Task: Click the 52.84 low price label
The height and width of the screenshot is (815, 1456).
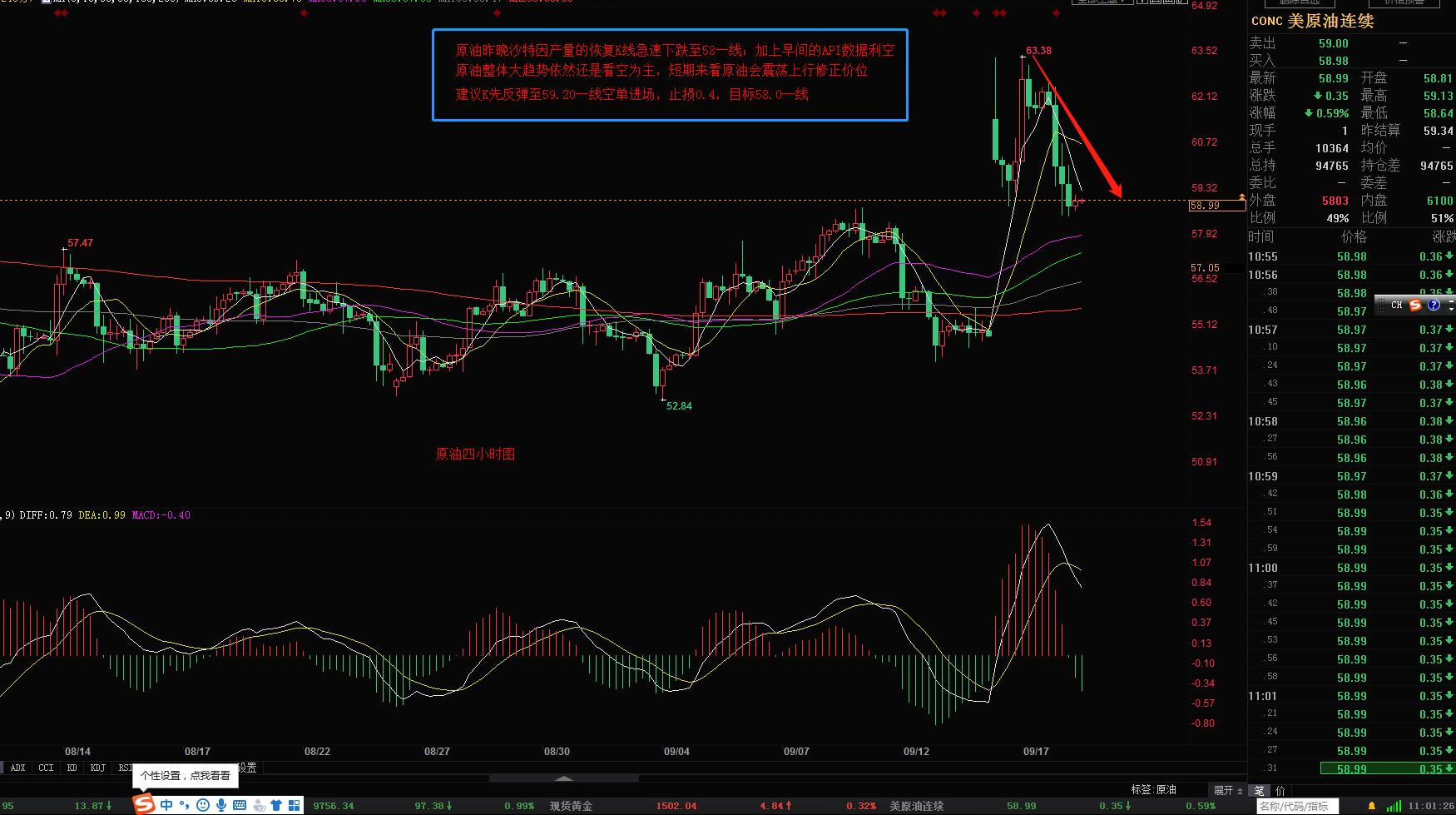Action: (x=679, y=405)
